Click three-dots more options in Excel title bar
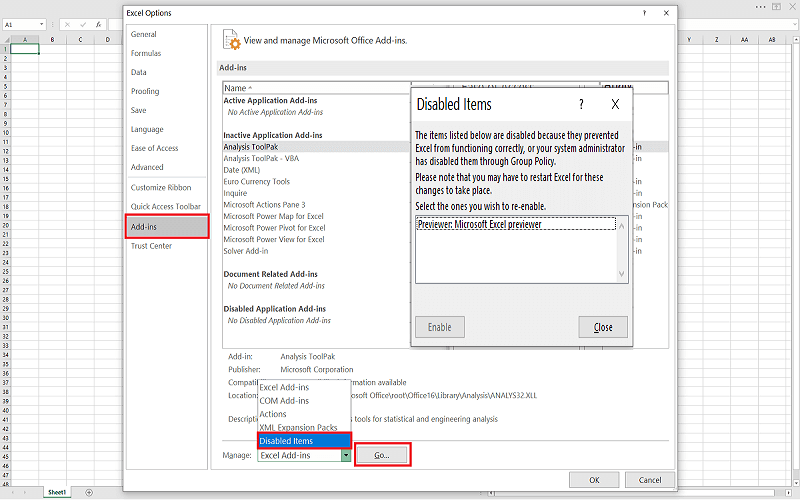This screenshot has width=800, height=500. pos(760,7)
